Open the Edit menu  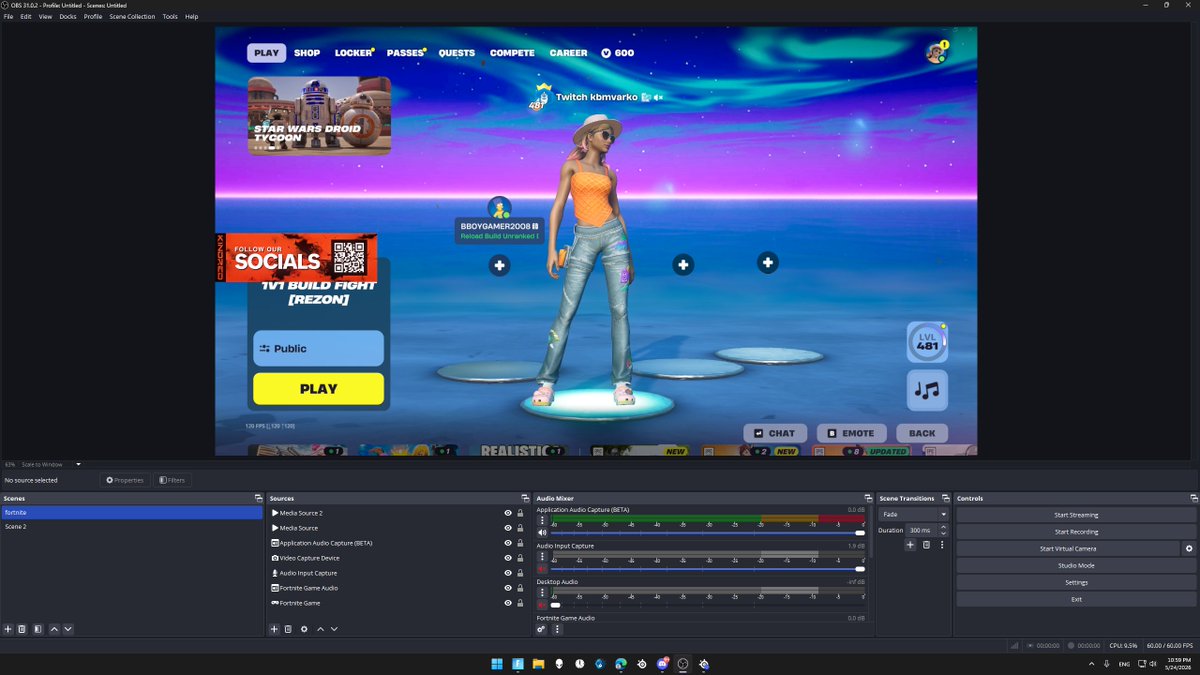click(x=26, y=17)
